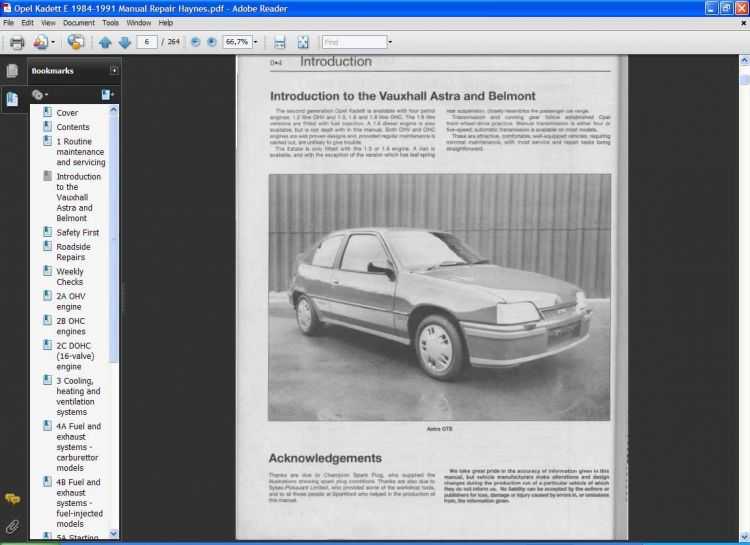Open bookmark 1 Routine maintenance and servicing
Image resolution: width=750 pixels, height=545 pixels.
click(x=81, y=152)
